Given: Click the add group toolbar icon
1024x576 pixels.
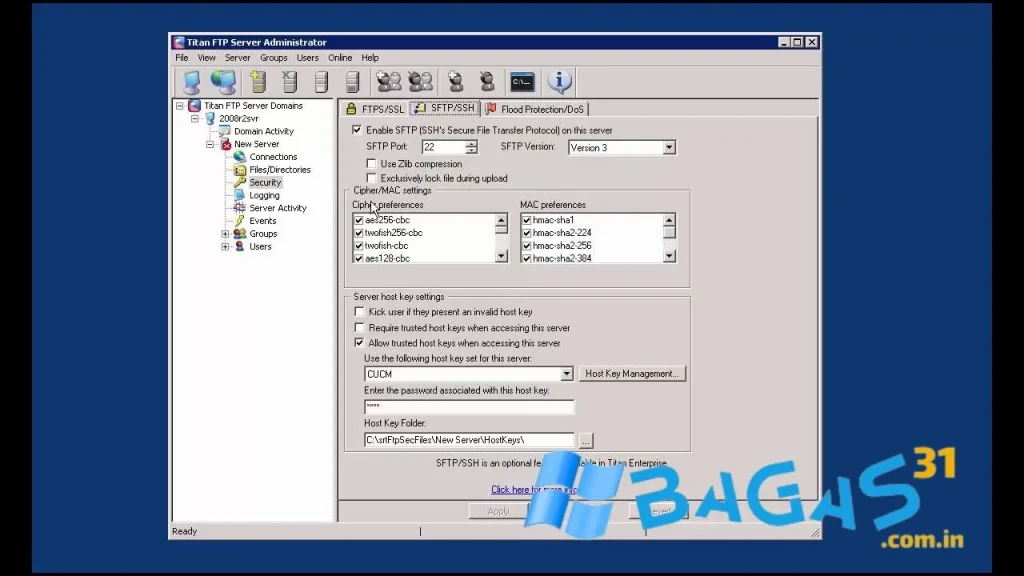Looking at the screenshot, I should click(x=389, y=82).
